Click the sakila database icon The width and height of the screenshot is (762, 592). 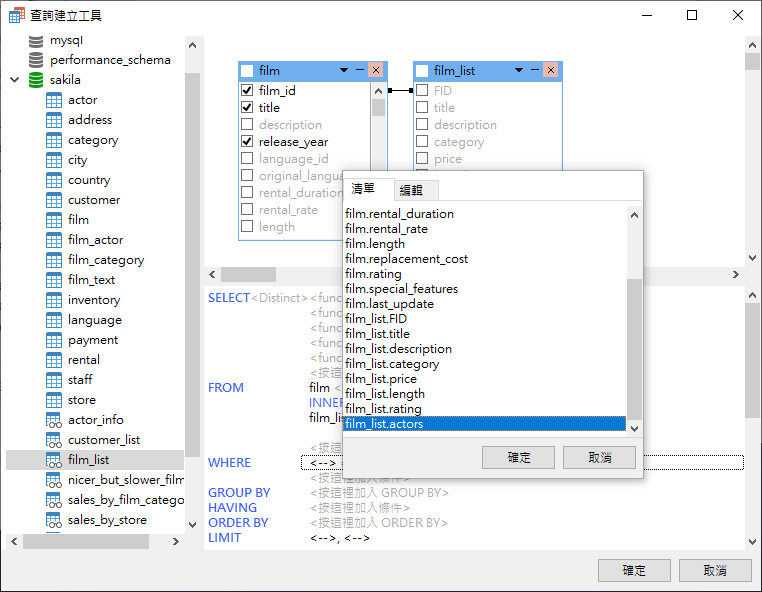click(36, 80)
